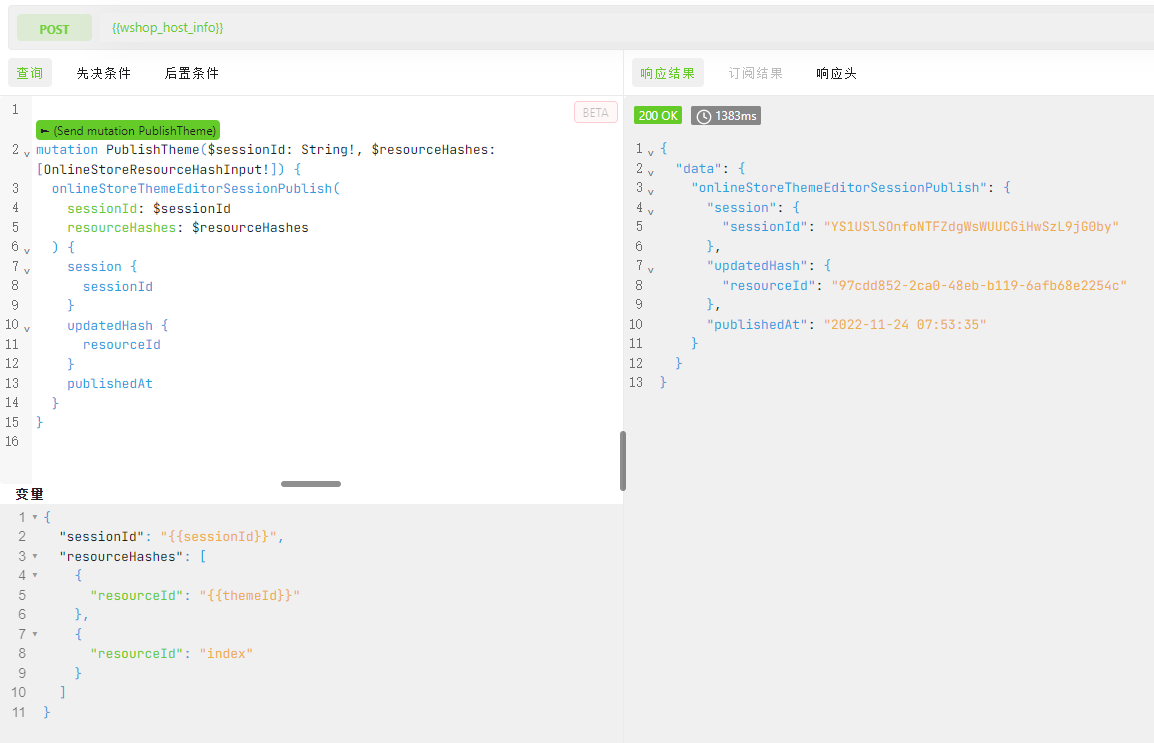Switch to the 订阅结果 tab
Screen dimensions: 1154x743
(756, 73)
